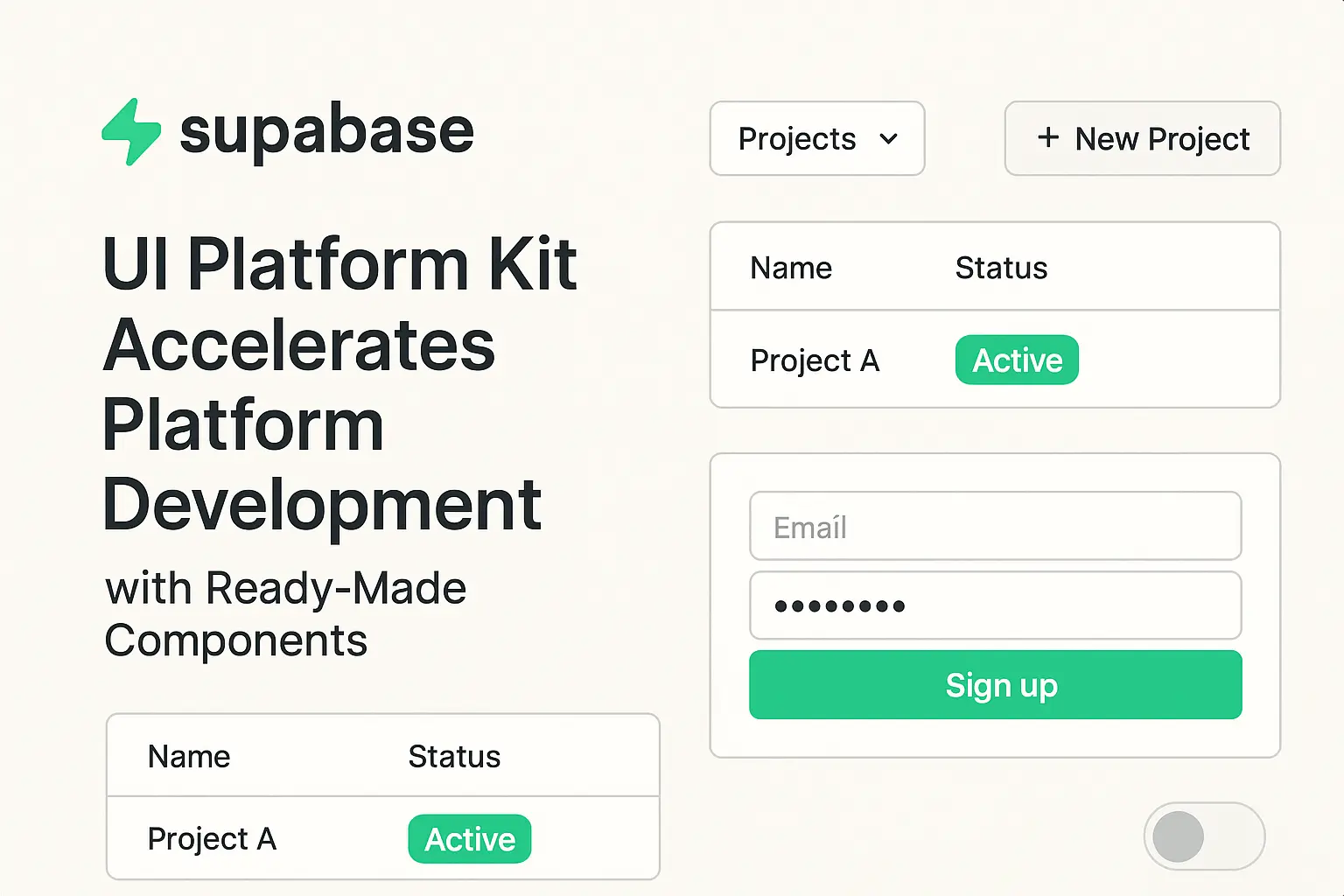Image resolution: width=1344 pixels, height=896 pixels.
Task: Open the Projects dropdown
Action: pyautogui.click(x=817, y=138)
